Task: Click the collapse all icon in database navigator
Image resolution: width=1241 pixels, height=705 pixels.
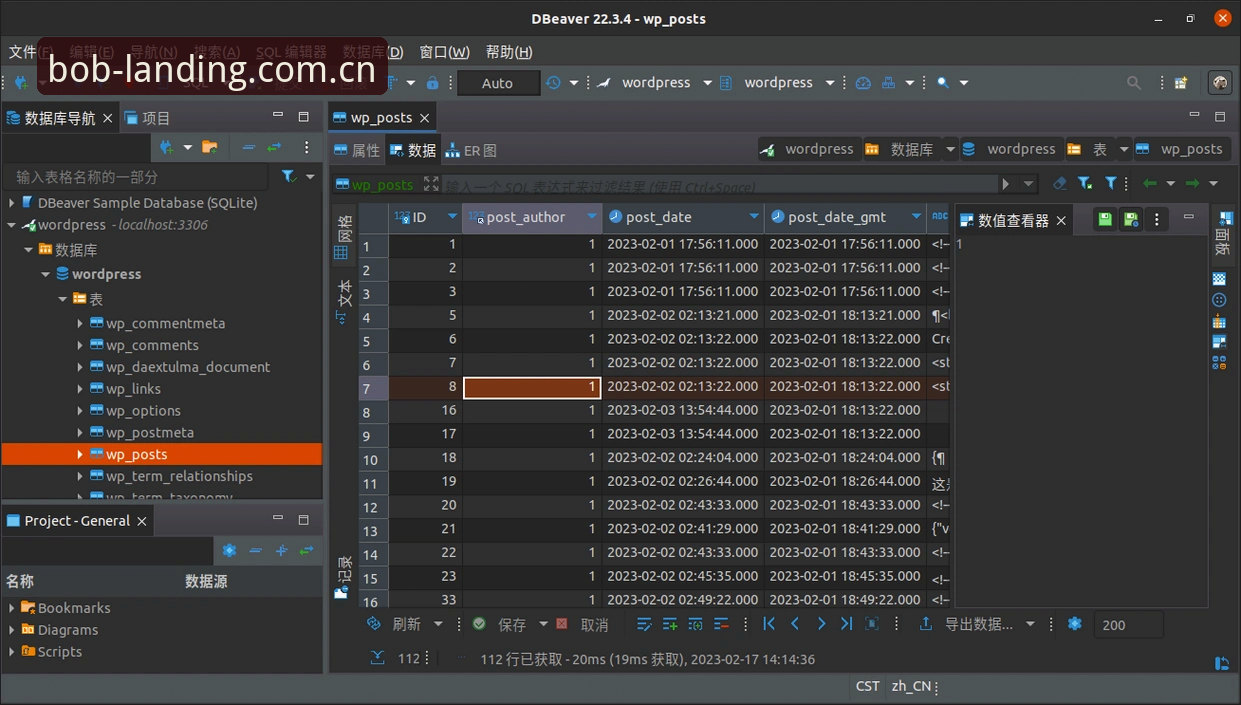Action: click(249, 147)
